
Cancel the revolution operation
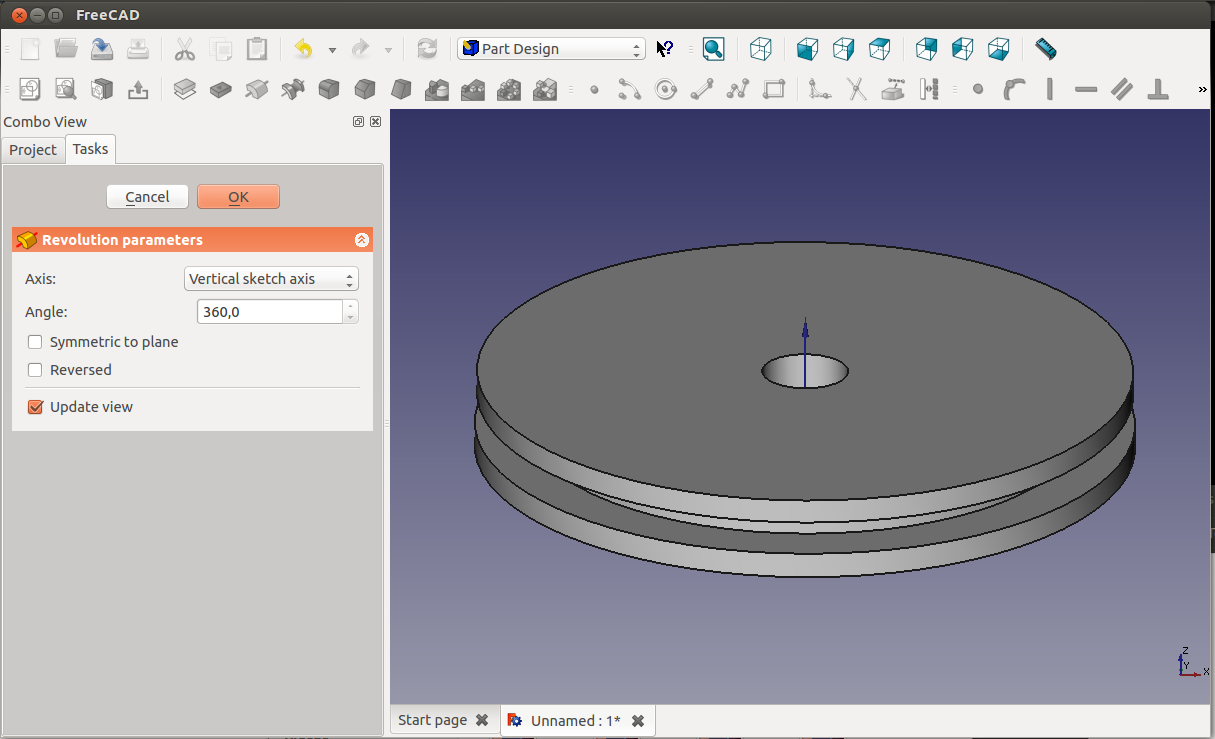point(147,197)
